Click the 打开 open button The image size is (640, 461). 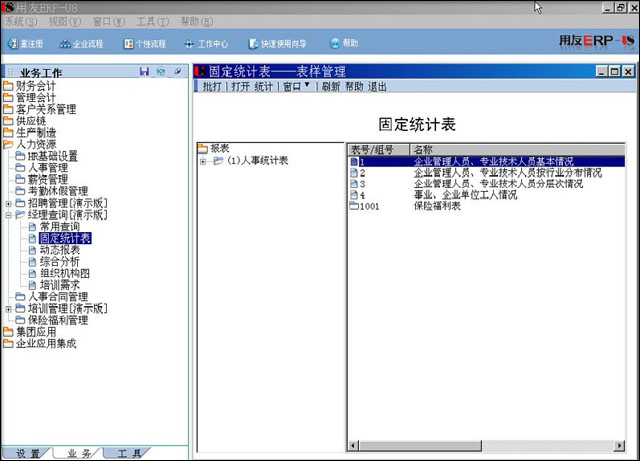tap(240, 86)
